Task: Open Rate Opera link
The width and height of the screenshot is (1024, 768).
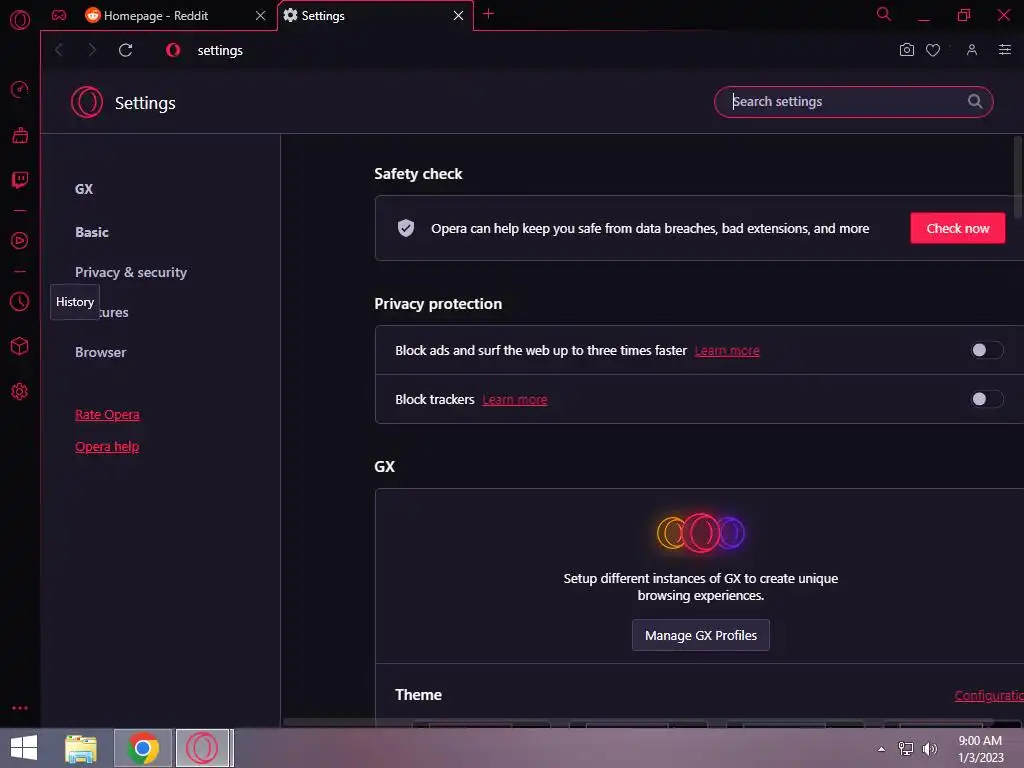Action: tap(107, 415)
